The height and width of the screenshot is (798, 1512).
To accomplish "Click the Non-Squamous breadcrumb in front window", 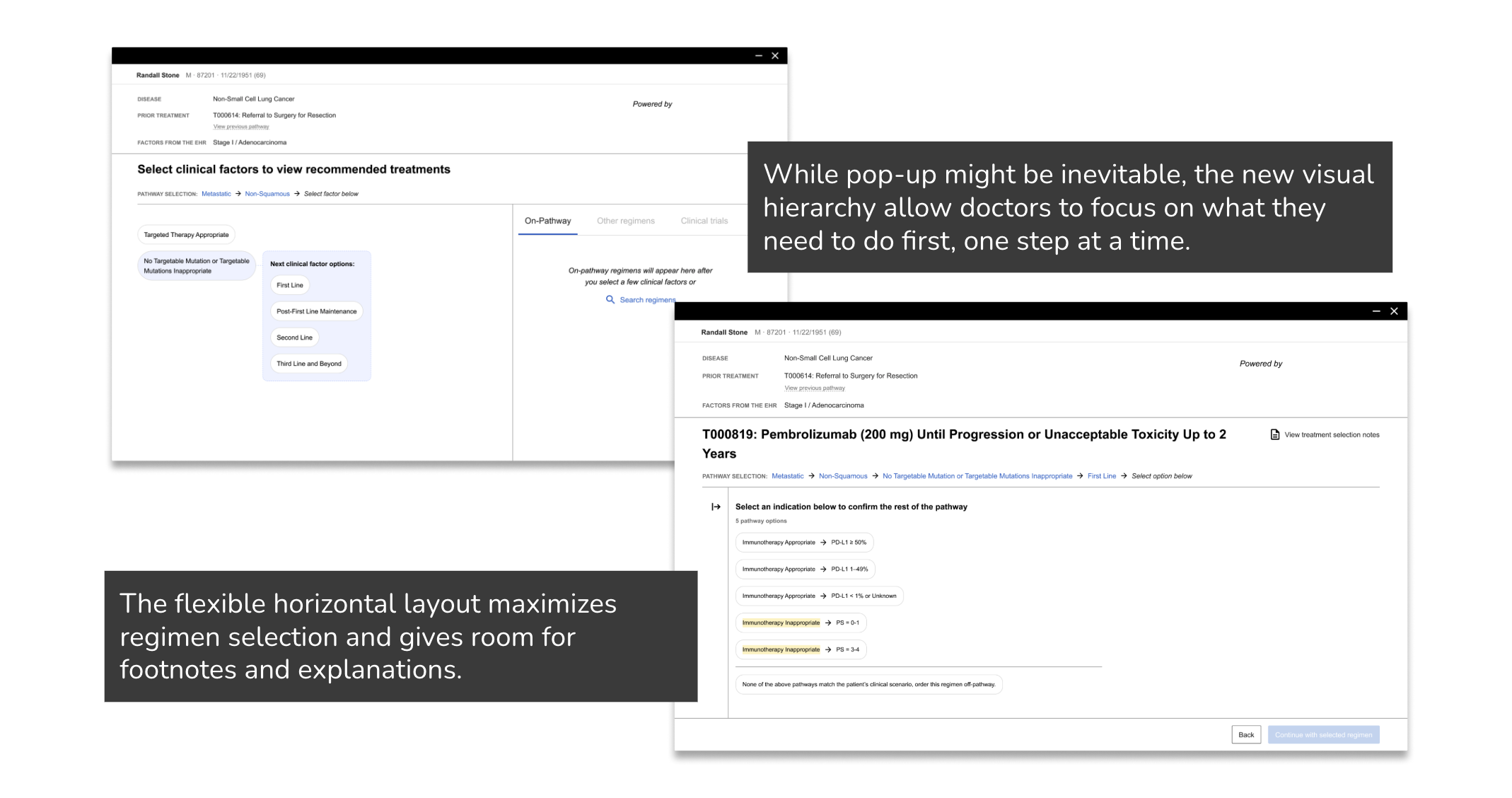I will 842,476.
